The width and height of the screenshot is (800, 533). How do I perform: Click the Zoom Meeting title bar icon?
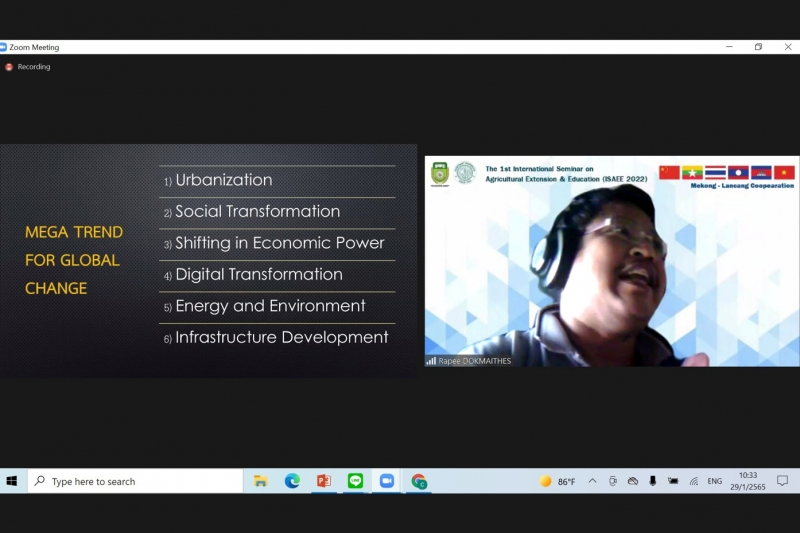[4, 47]
